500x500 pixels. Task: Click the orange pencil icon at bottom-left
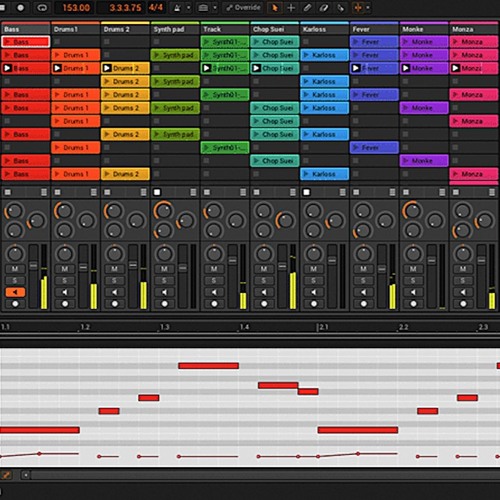pyautogui.click(x=6, y=475)
